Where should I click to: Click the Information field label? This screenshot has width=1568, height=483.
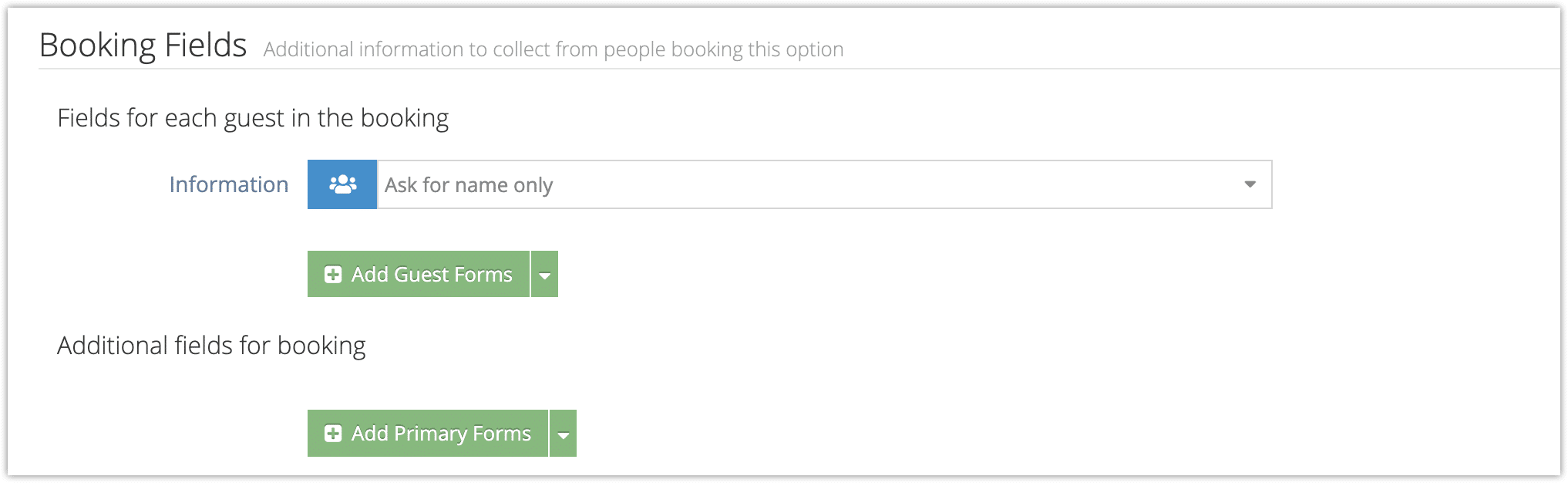tap(229, 184)
